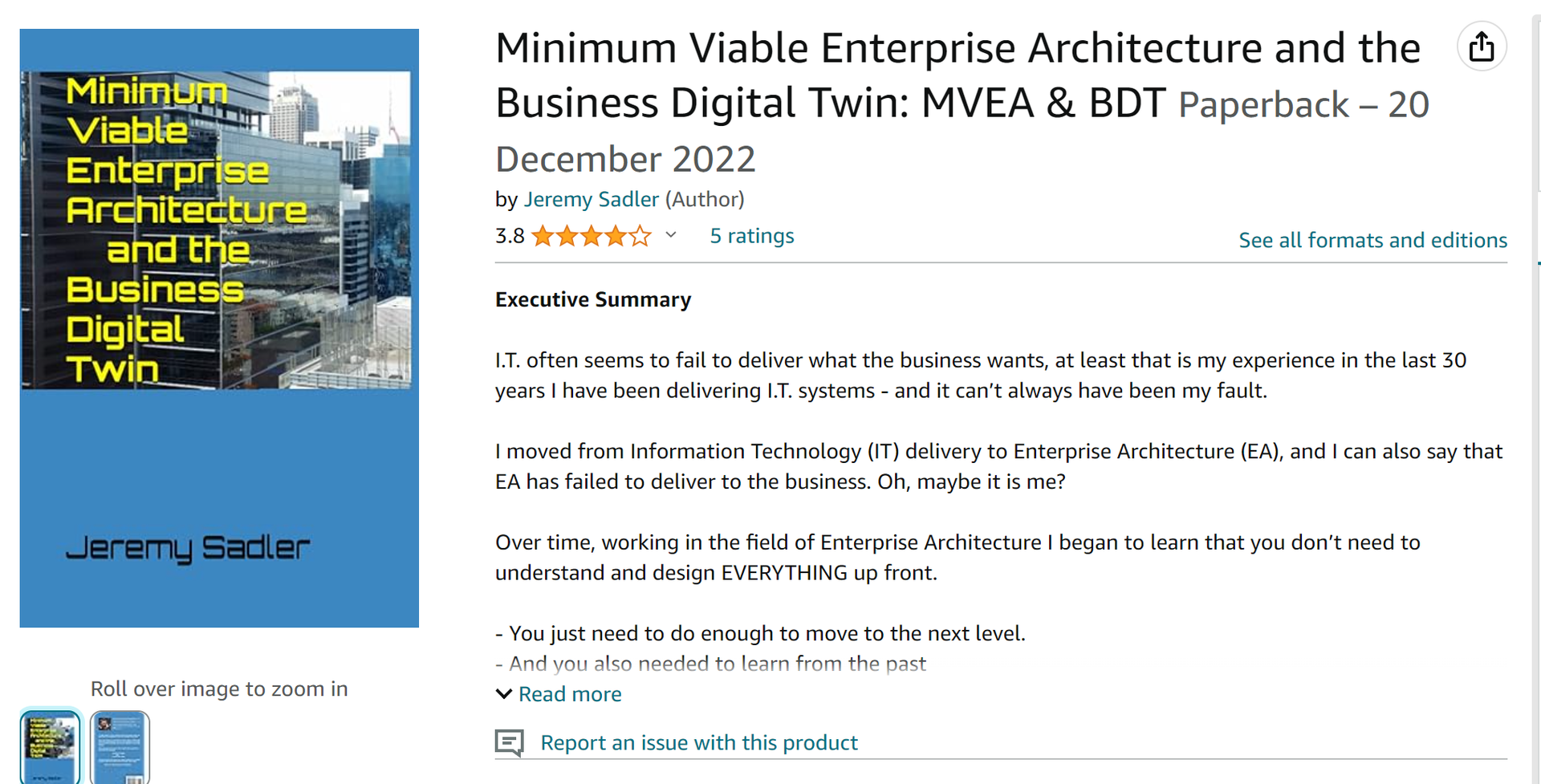The image size is (1541, 784).
Task: Click the half-filled fifth star
Action: [x=639, y=235]
